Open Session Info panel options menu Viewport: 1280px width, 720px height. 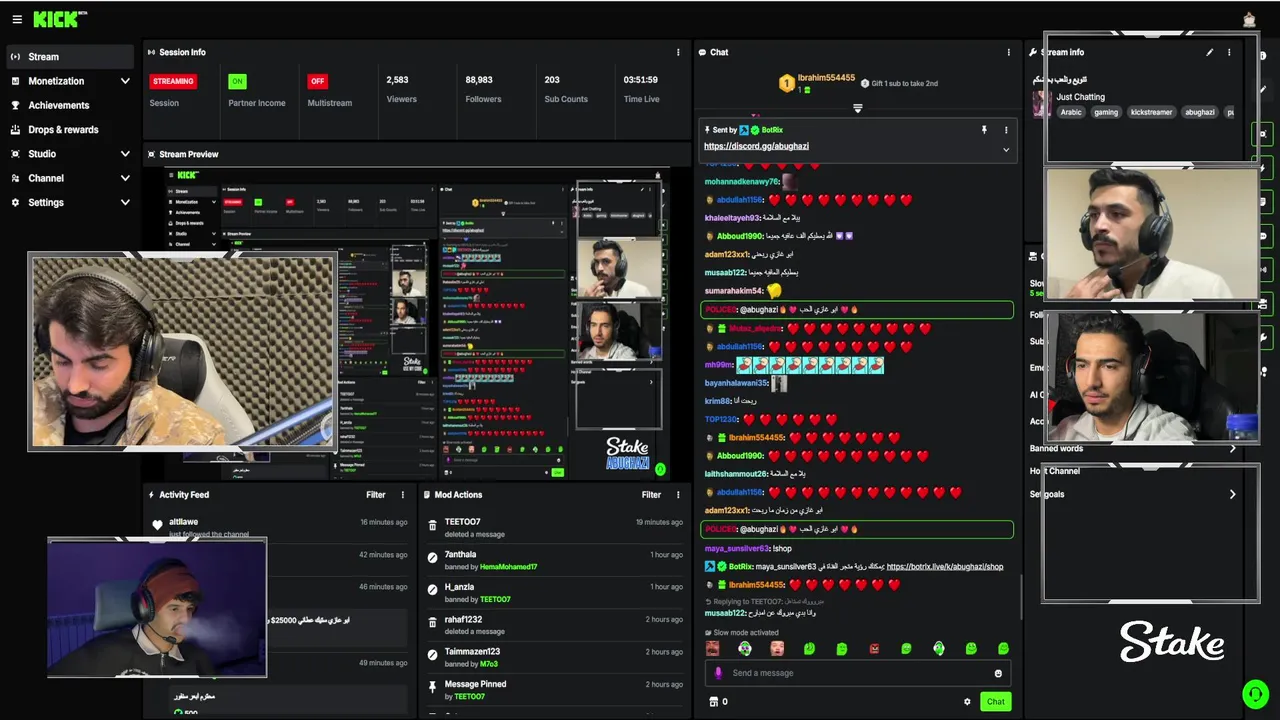click(678, 52)
